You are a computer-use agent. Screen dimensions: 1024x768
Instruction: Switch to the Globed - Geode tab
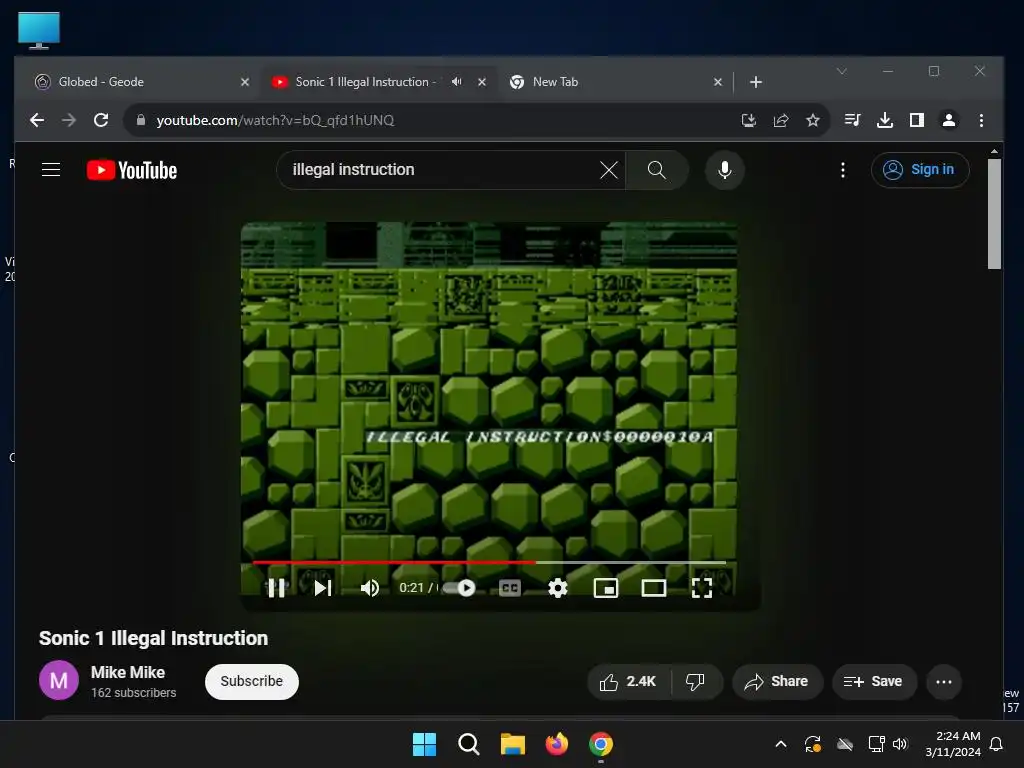click(137, 82)
